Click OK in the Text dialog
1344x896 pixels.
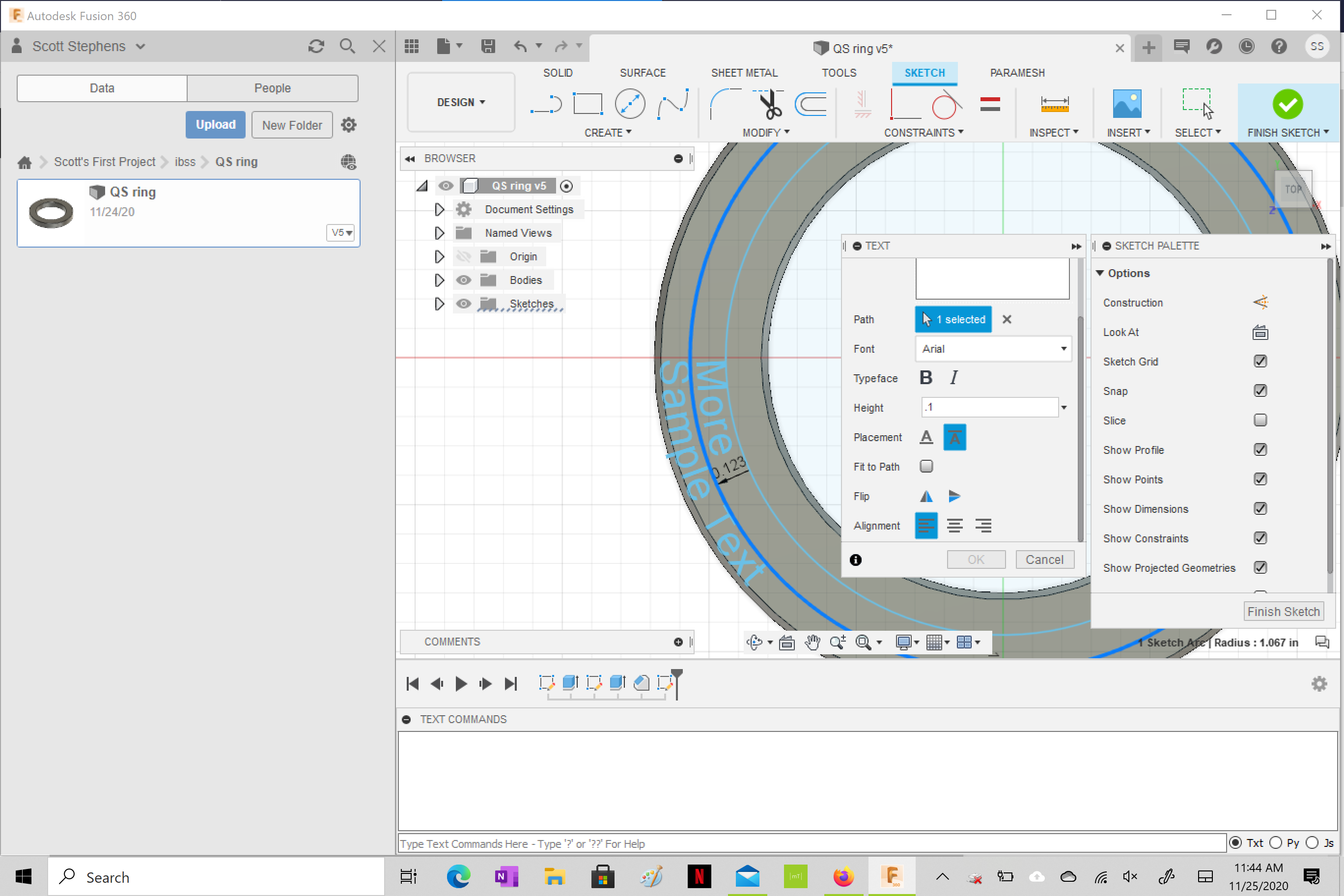click(976, 560)
